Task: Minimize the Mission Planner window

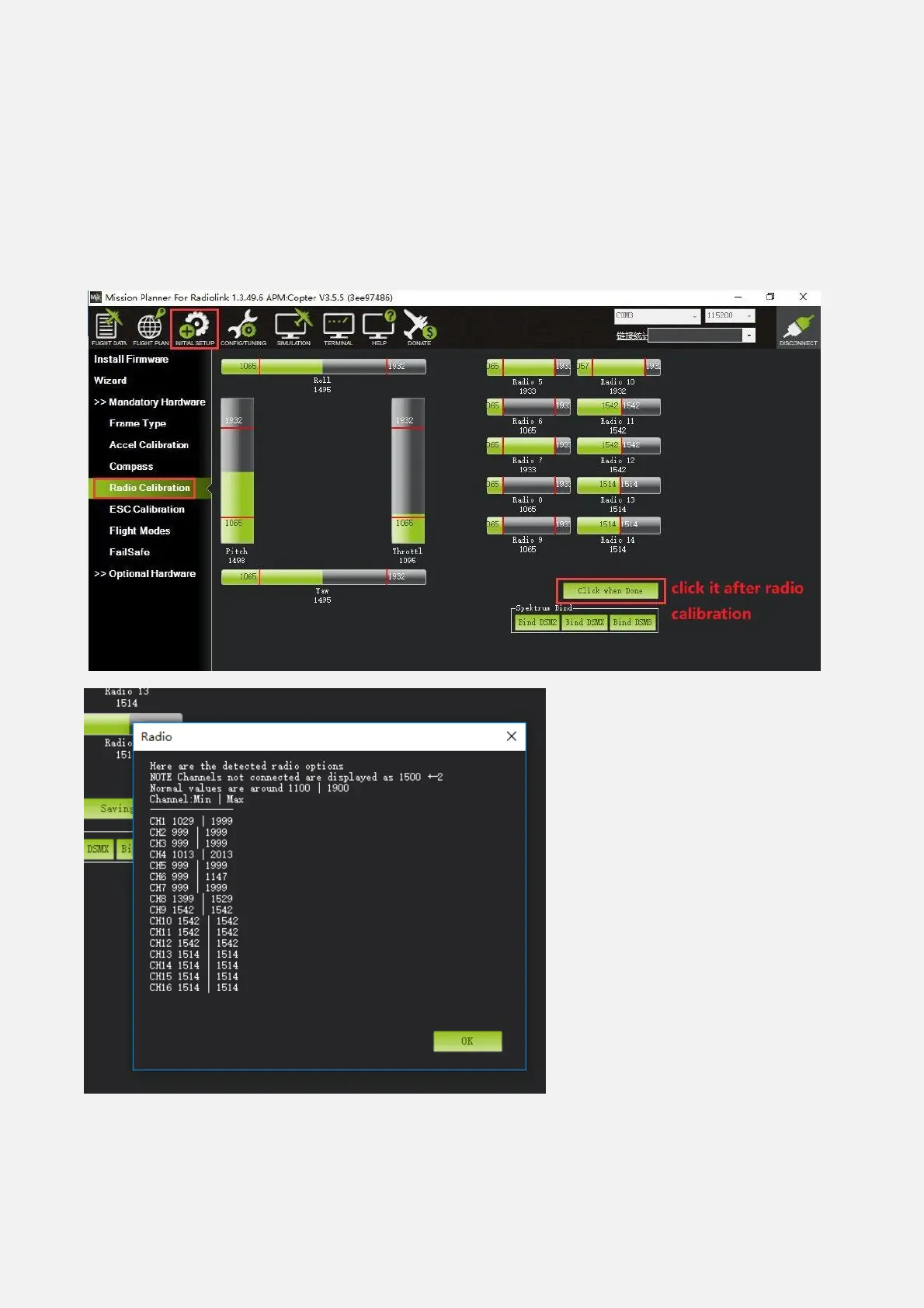Action: tap(738, 297)
